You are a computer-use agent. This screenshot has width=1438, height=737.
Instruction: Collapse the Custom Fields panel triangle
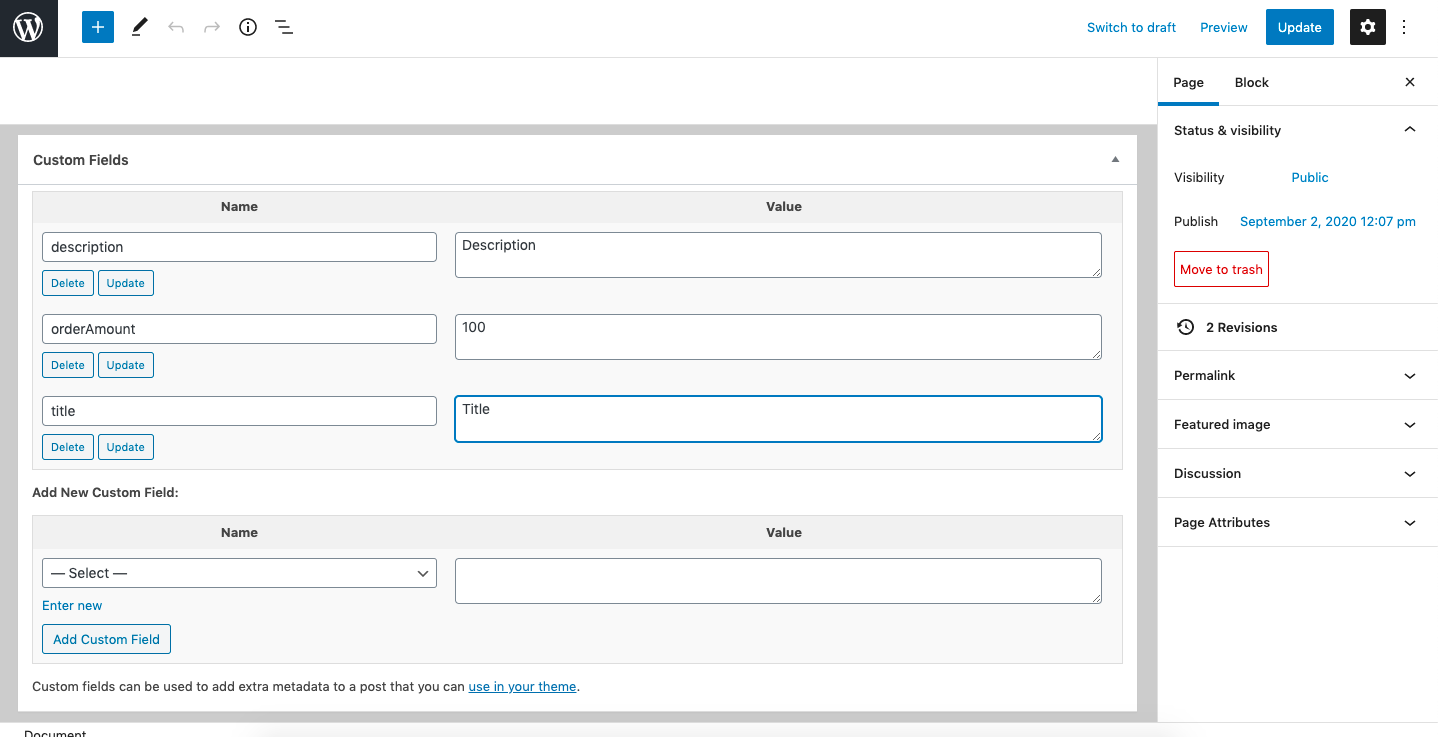[1116, 160]
